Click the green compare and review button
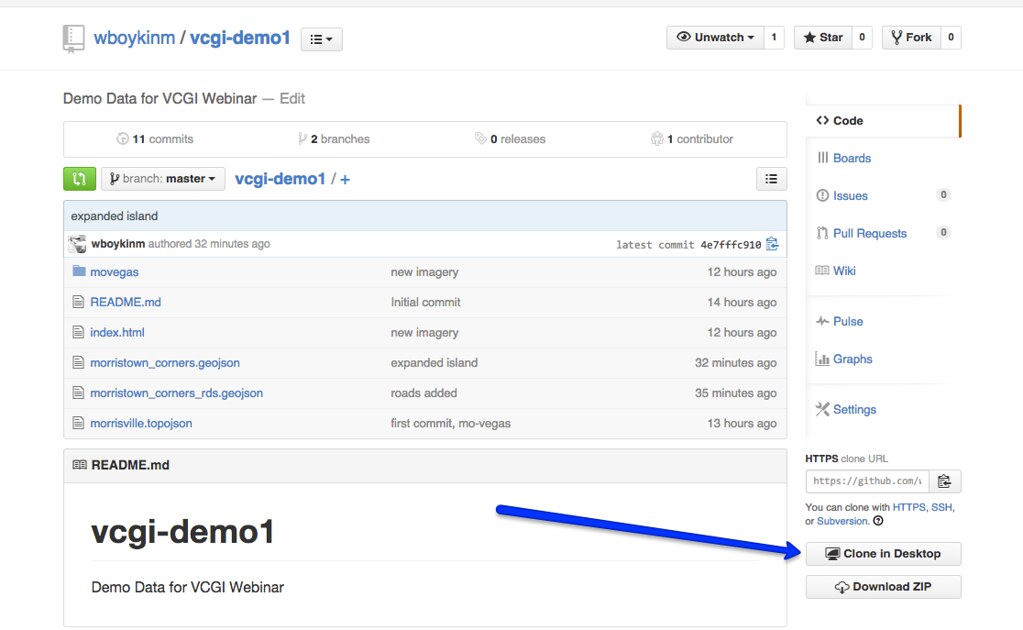Viewport: 1023px width, 630px height. (x=80, y=179)
